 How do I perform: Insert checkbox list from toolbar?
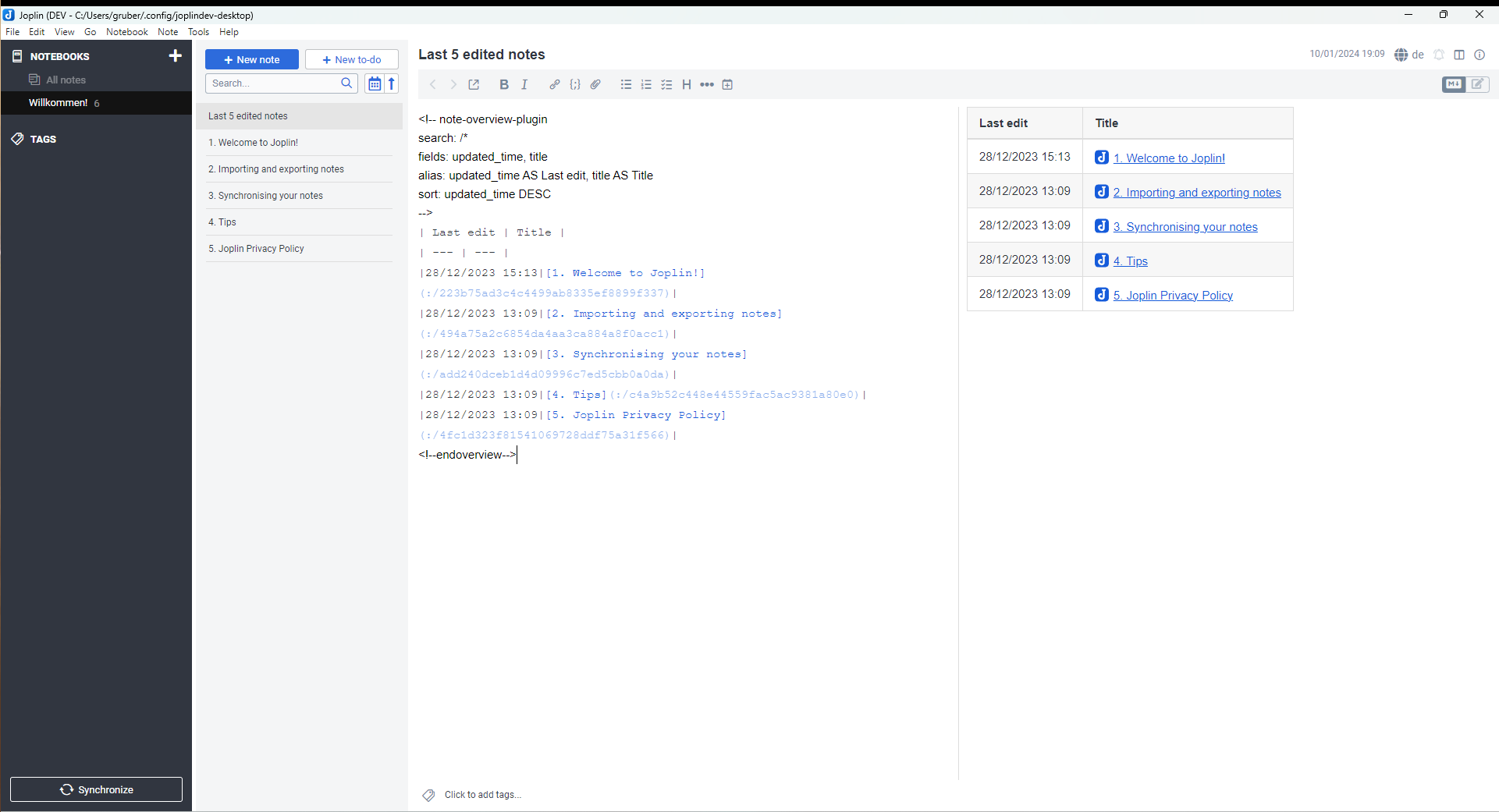[666, 84]
